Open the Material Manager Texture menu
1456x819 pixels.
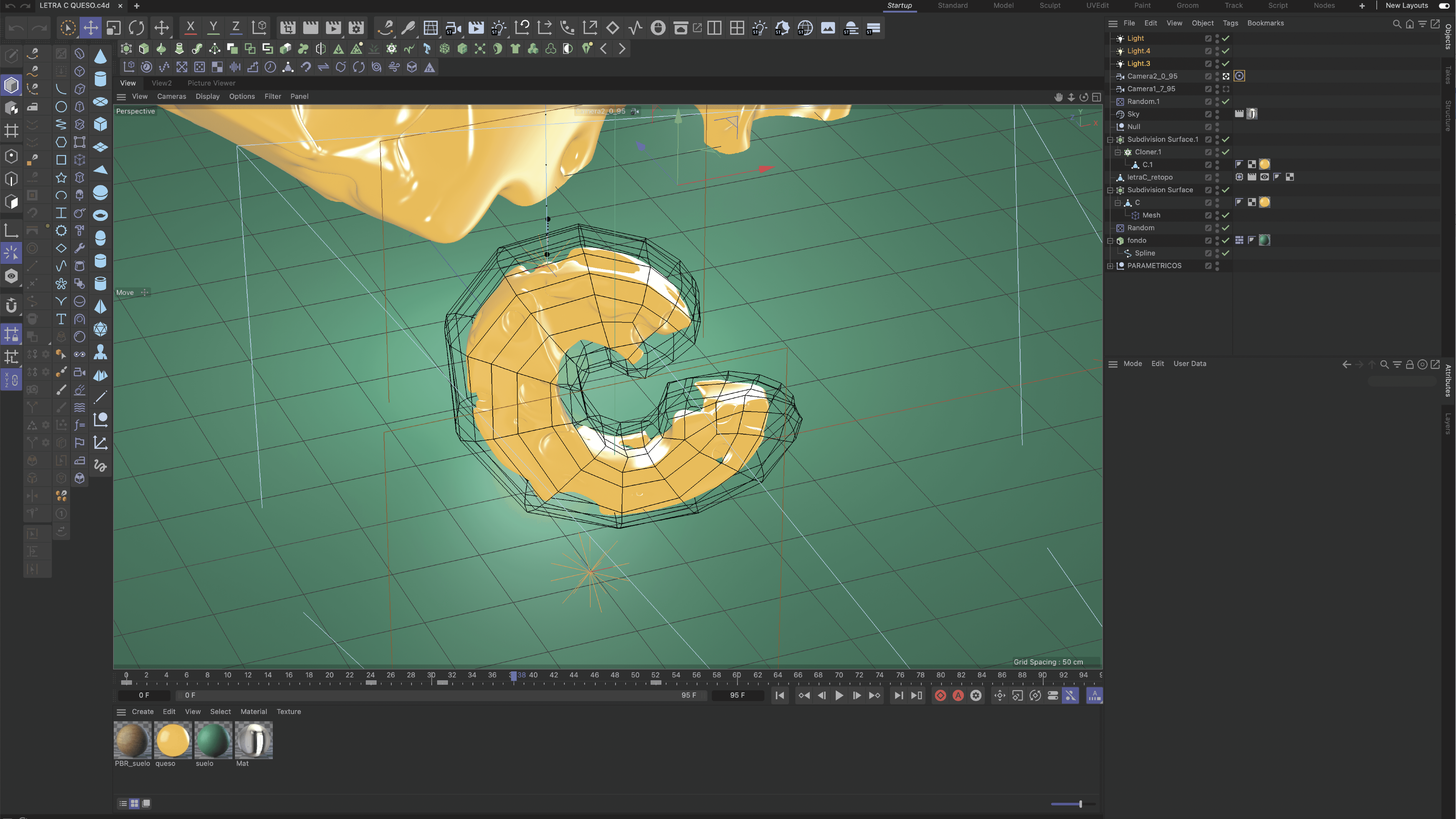pyautogui.click(x=289, y=712)
